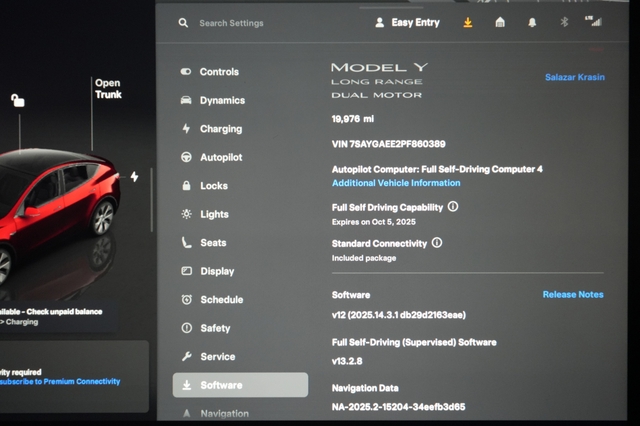Tap info icon beside Standard Connectivity
This screenshot has height=426, width=640.
click(437, 243)
